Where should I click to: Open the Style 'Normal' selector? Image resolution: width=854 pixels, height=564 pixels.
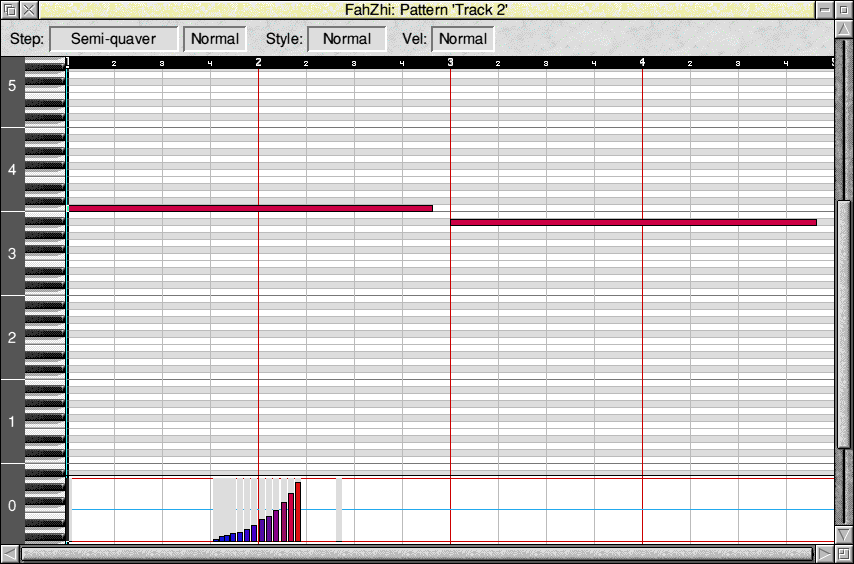(346, 39)
